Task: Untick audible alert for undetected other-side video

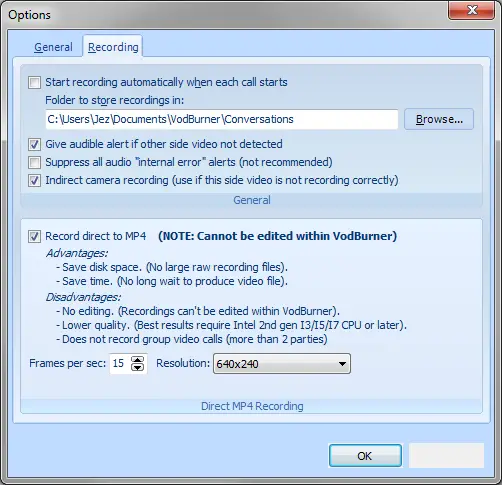Action: (x=34, y=144)
